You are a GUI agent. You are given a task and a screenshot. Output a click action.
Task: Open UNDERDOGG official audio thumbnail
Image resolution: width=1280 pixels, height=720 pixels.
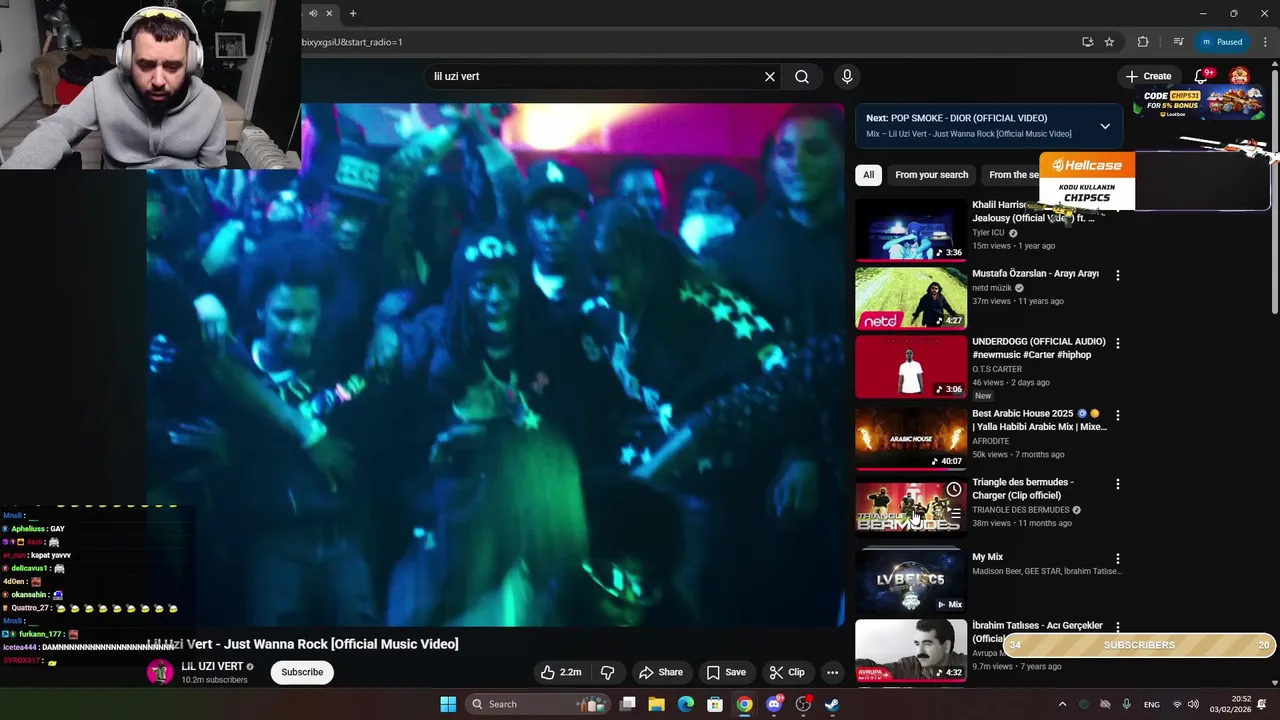[x=911, y=366]
